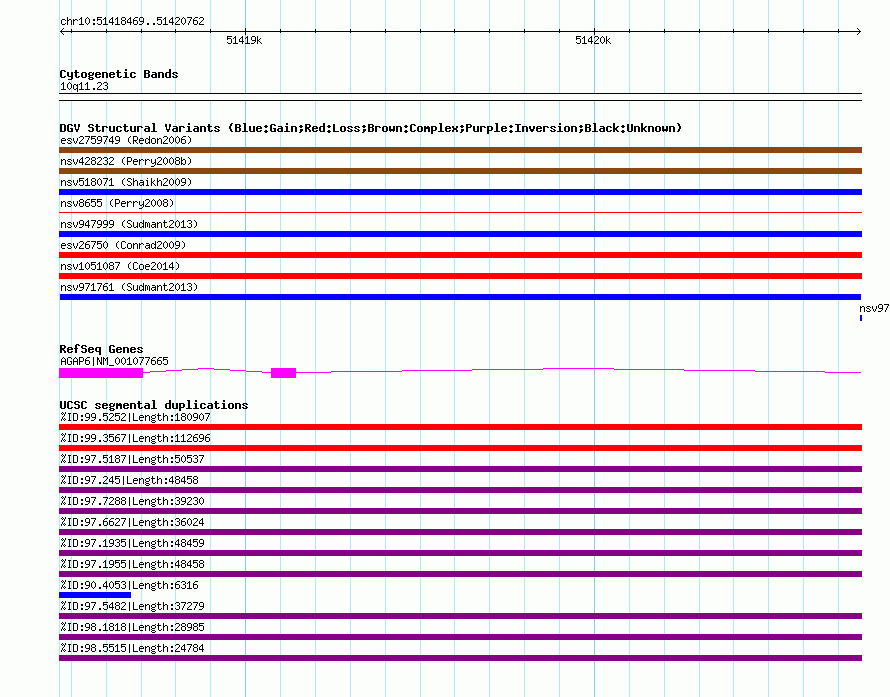
Task: Click label %ID:98.1818|Length:28985
Action: coord(132,627)
